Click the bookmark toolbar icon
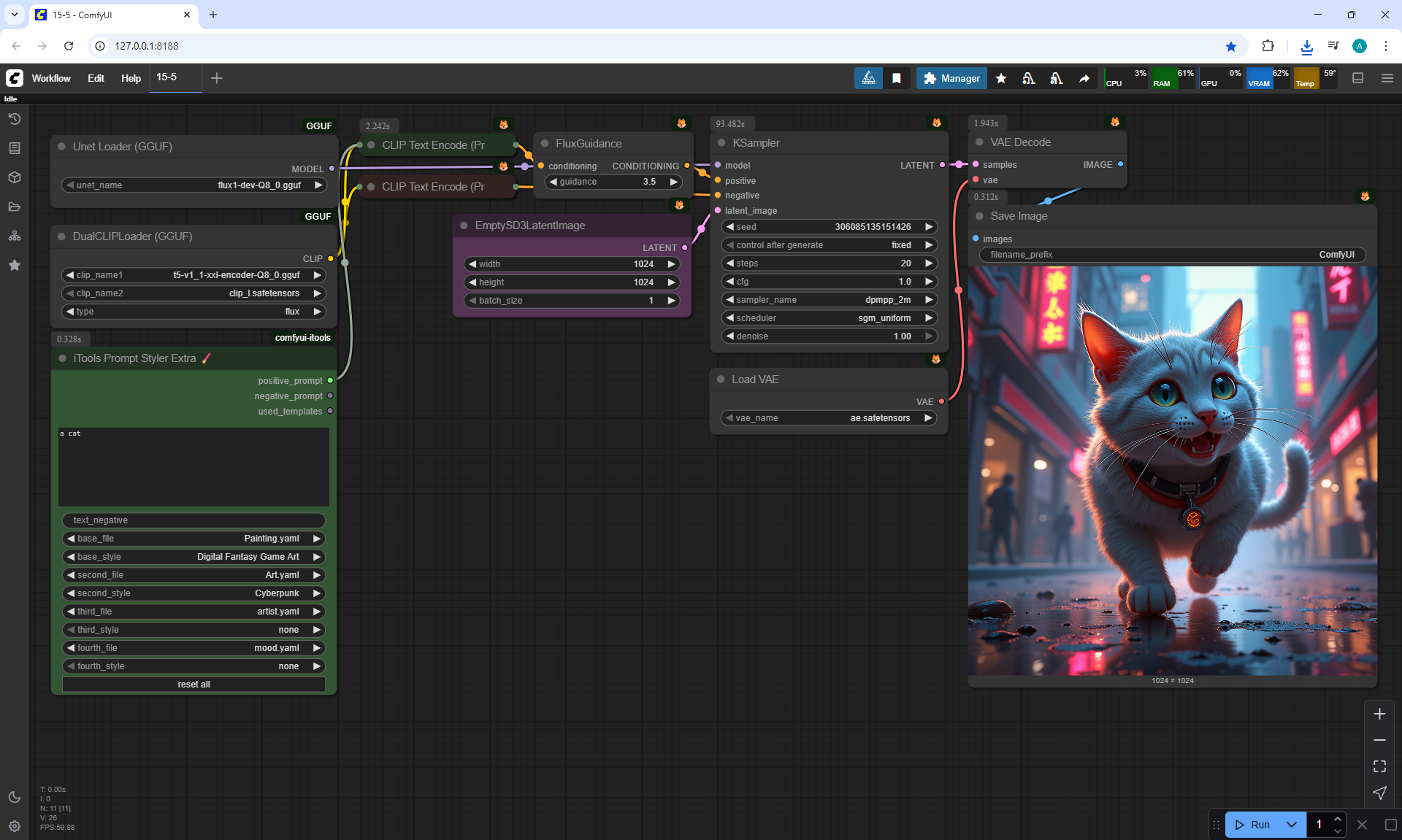The width and height of the screenshot is (1402, 840). pyautogui.click(x=897, y=78)
